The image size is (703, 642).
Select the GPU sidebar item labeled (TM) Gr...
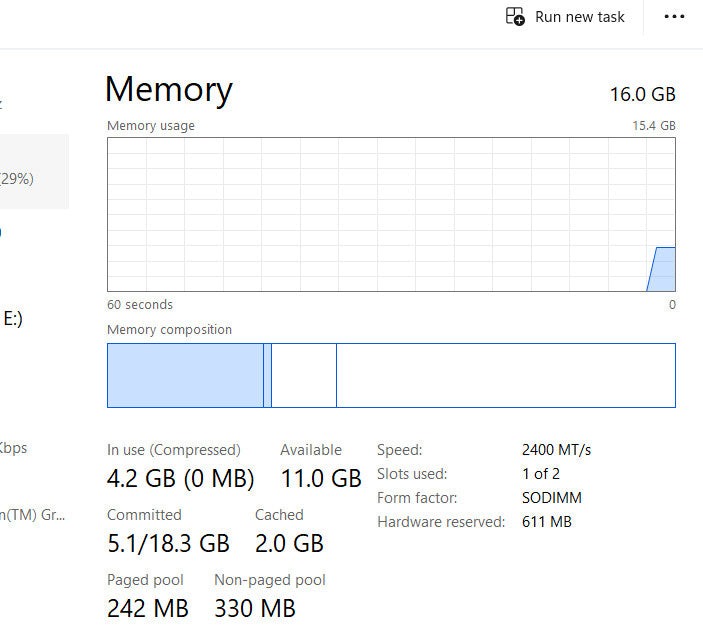pos(32,515)
